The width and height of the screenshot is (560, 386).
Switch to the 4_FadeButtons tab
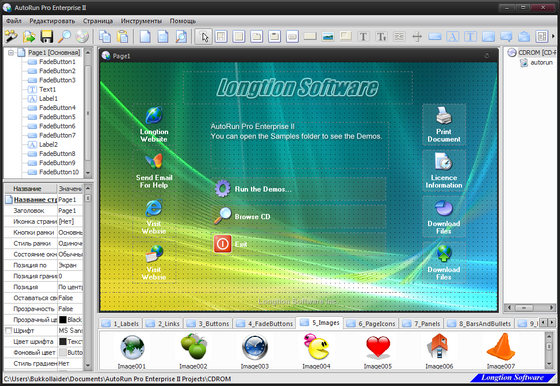[x=265, y=324]
